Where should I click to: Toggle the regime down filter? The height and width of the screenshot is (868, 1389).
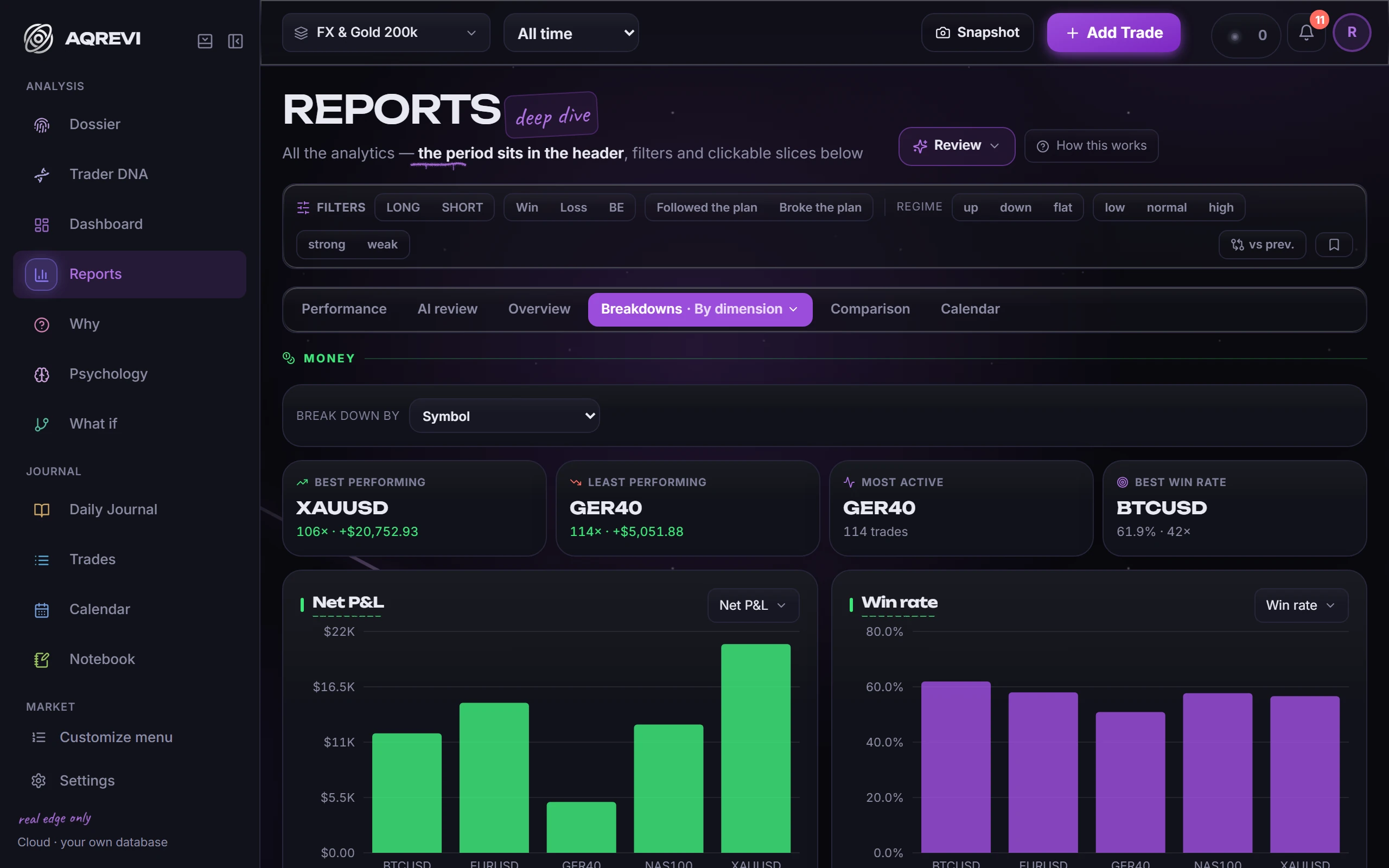click(1015, 207)
